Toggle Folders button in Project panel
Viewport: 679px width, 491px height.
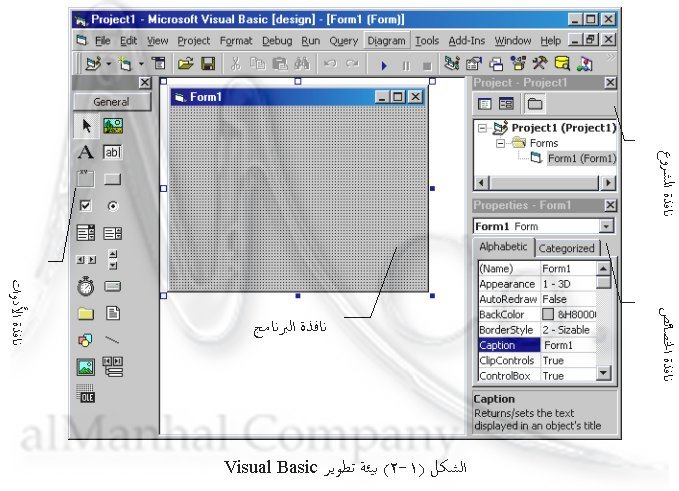[535, 104]
